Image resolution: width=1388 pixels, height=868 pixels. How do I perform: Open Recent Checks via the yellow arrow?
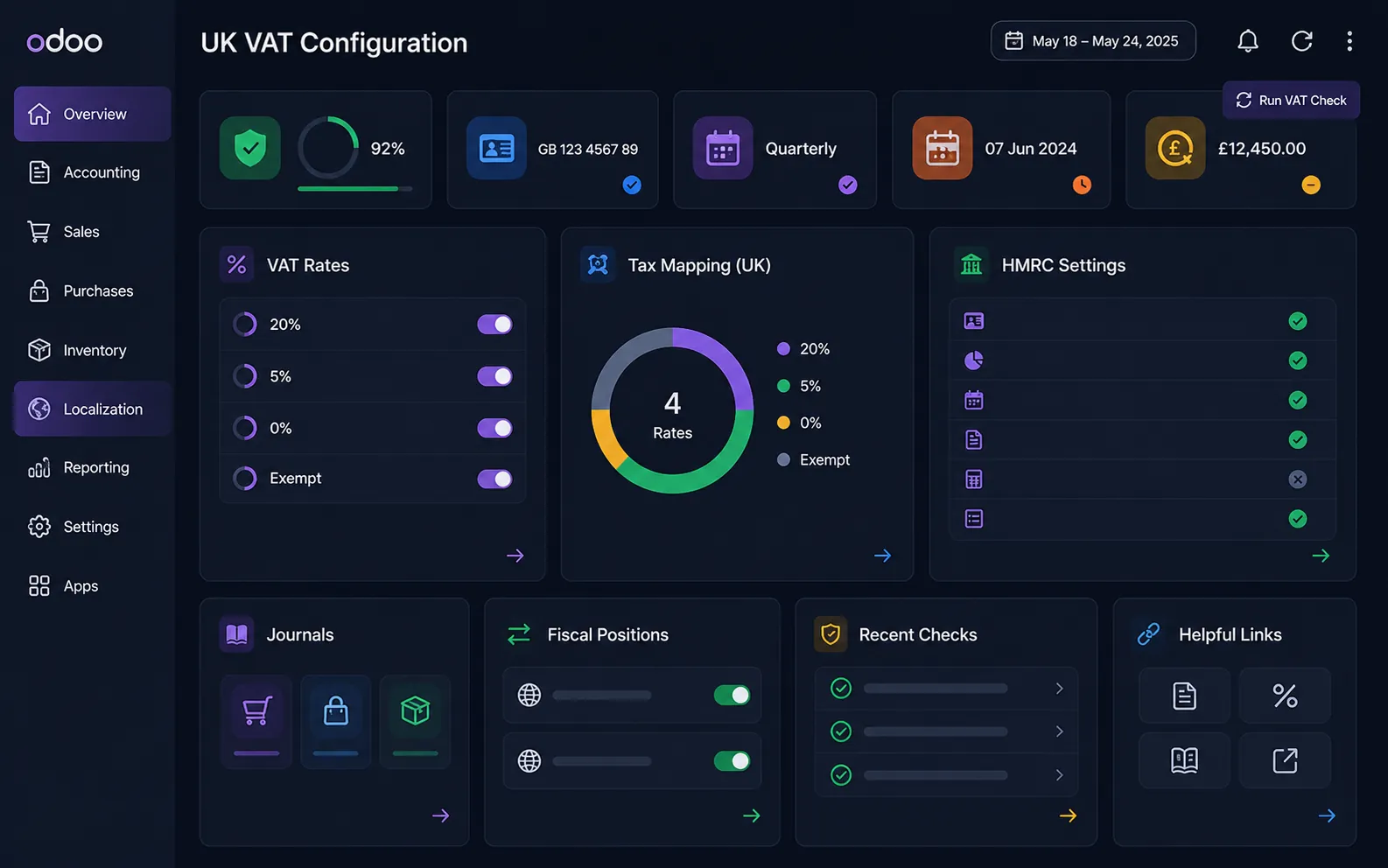click(x=1069, y=815)
